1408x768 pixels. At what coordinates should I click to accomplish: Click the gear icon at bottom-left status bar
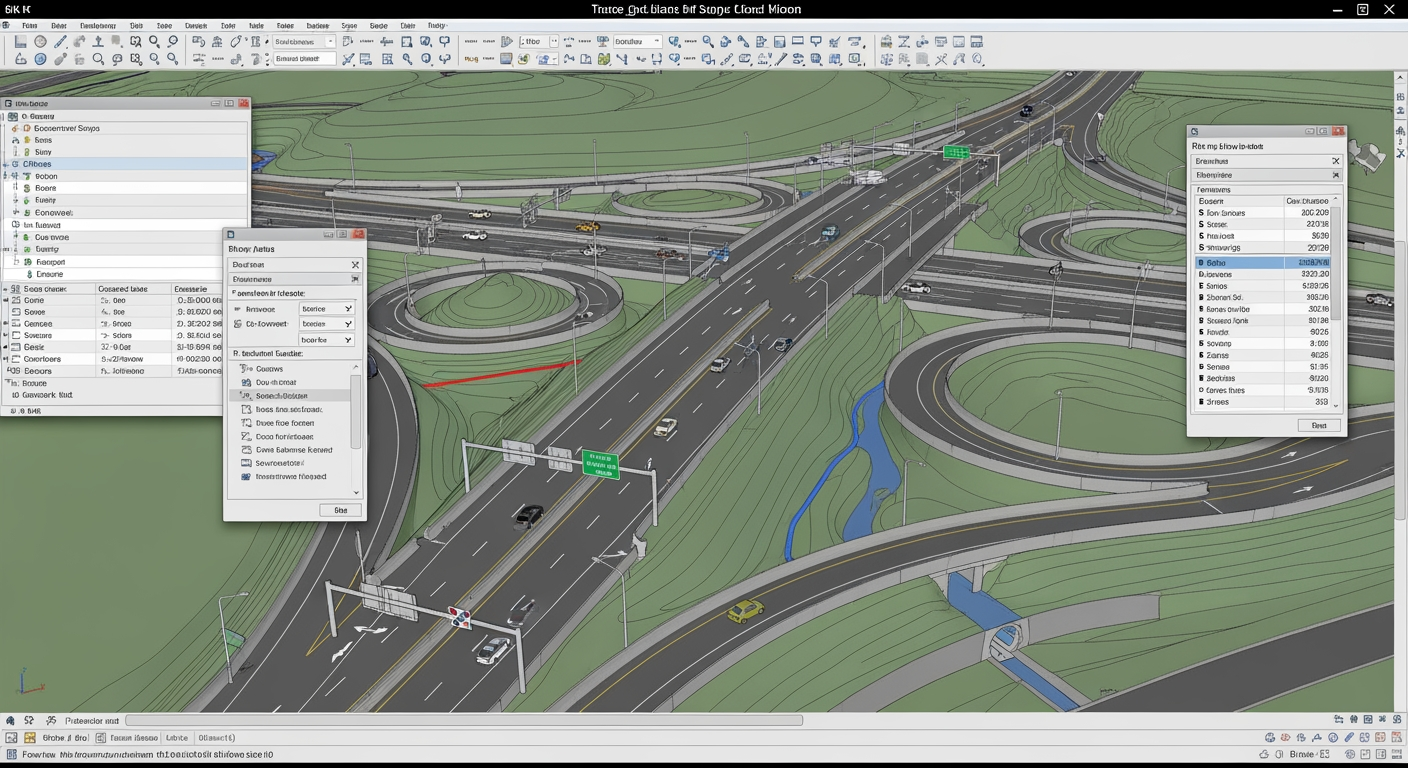(x=10, y=720)
